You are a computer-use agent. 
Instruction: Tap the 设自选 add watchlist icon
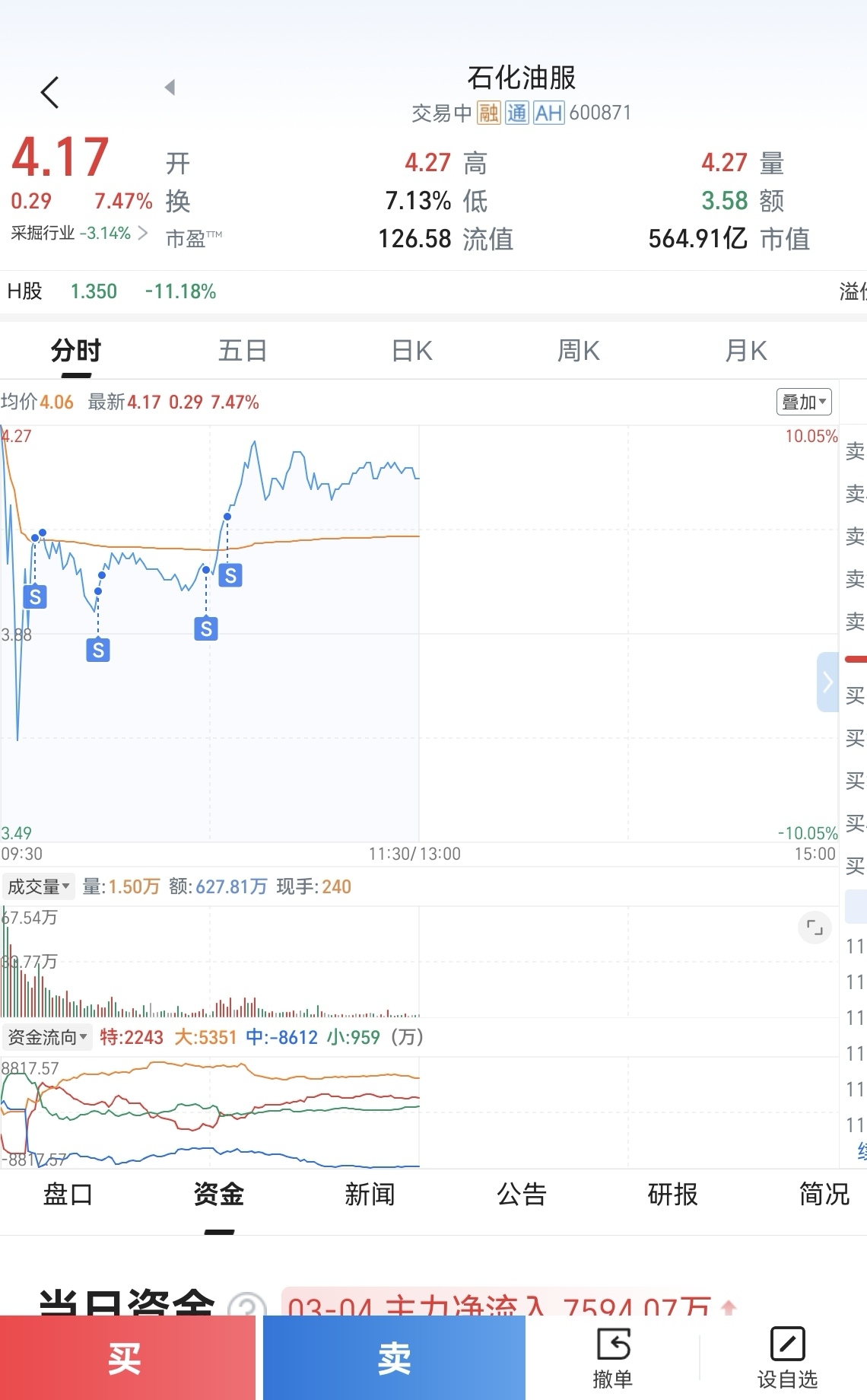click(787, 1358)
